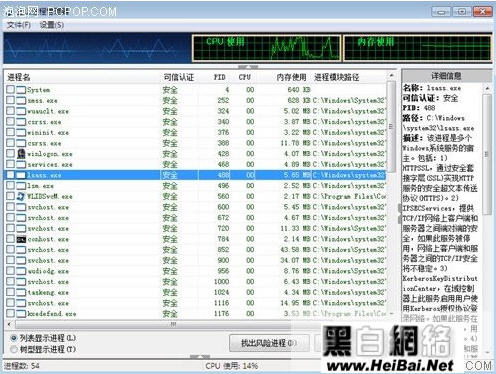Click the taskeng.exe process icon
Image resolution: width=496 pixels, height=374 pixels.
(21, 292)
